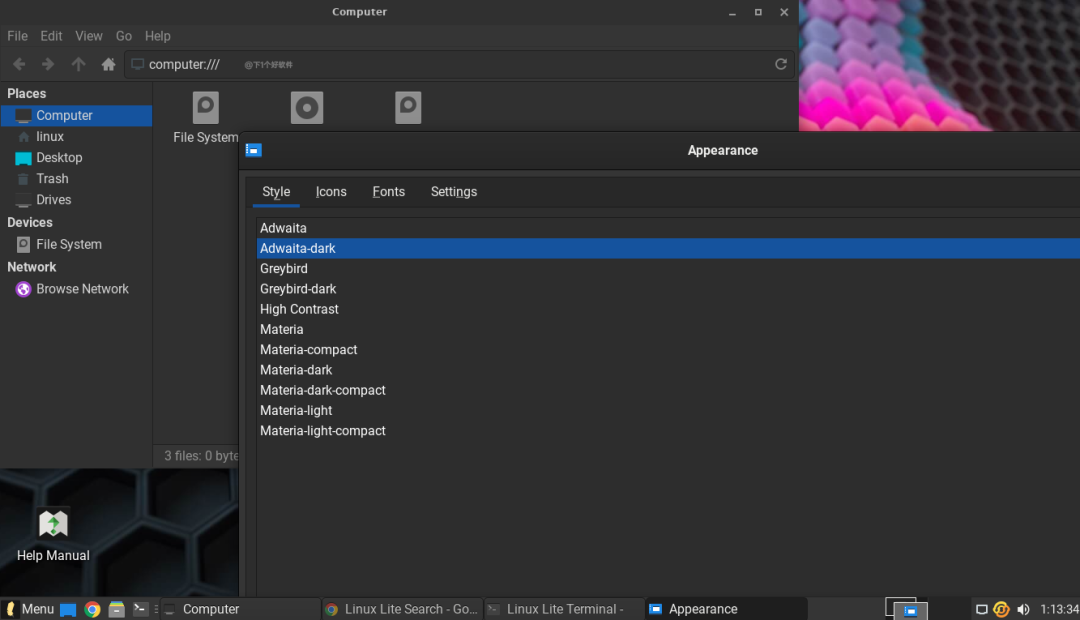The height and width of the screenshot is (620, 1080).
Task: Click the terminal icon in the taskbar
Action: coord(139,608)
